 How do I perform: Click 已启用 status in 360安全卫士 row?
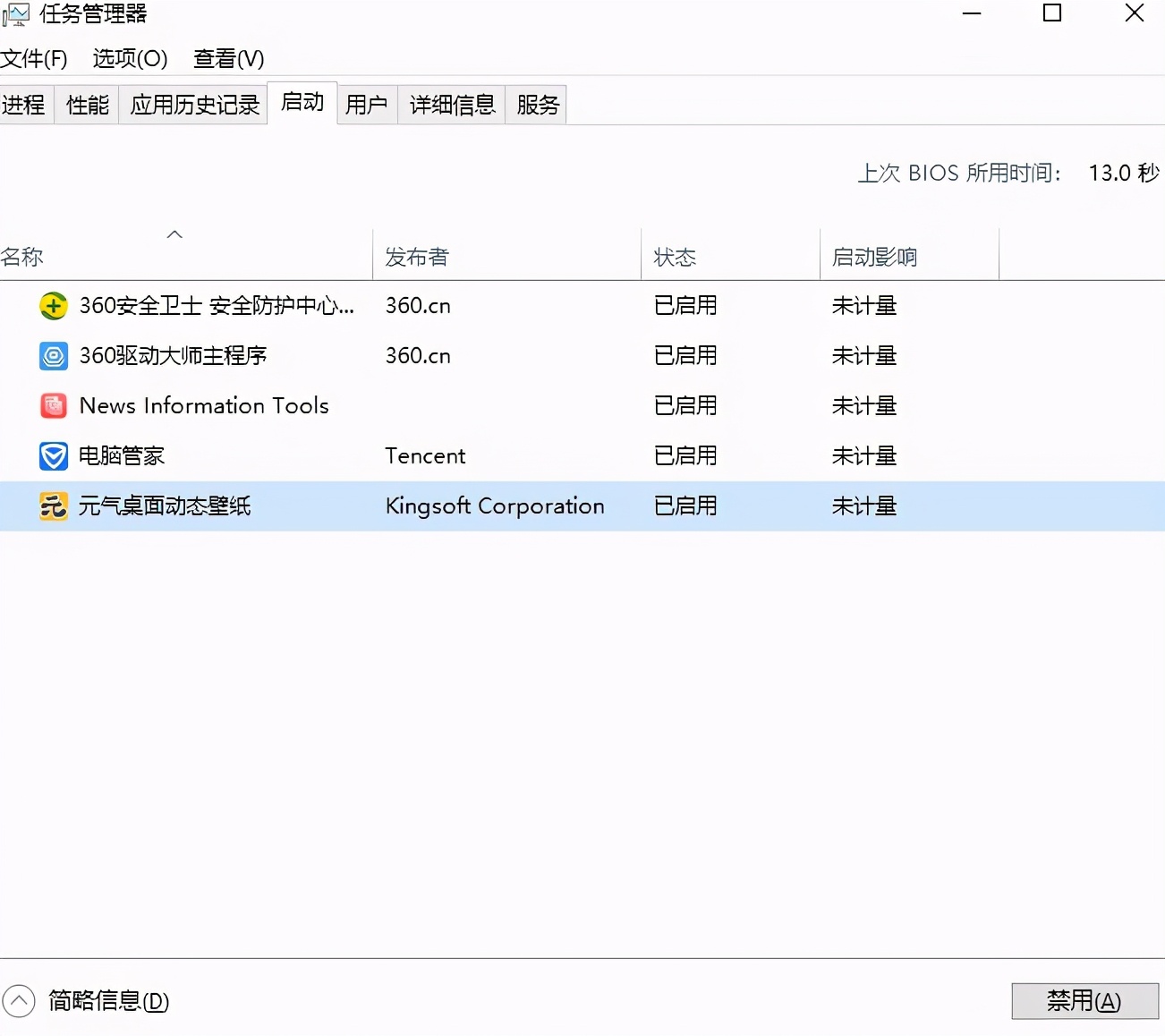(x=685, y=306)
